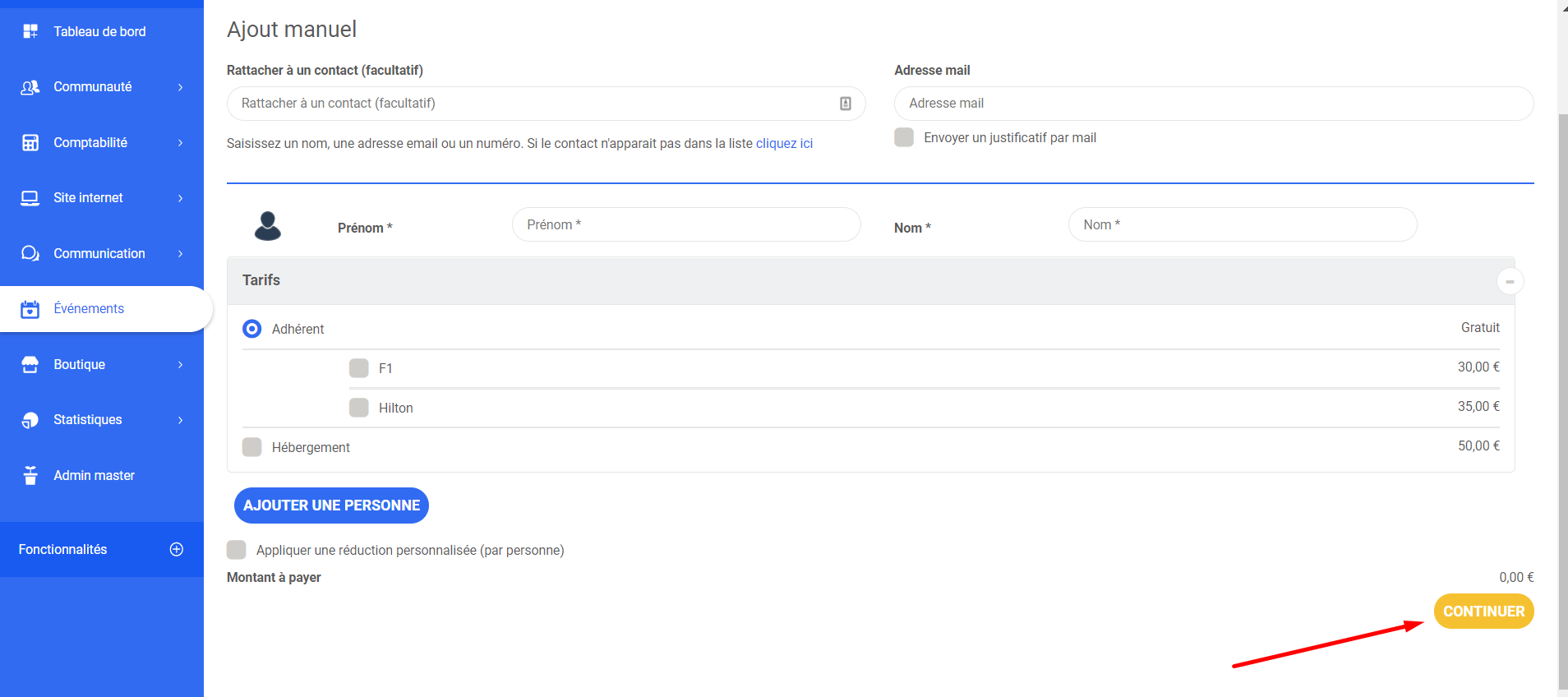Enable Envoyer un justificatif par mail
This screenshot has height=697, width=1568.
click(x=904, y=137)
